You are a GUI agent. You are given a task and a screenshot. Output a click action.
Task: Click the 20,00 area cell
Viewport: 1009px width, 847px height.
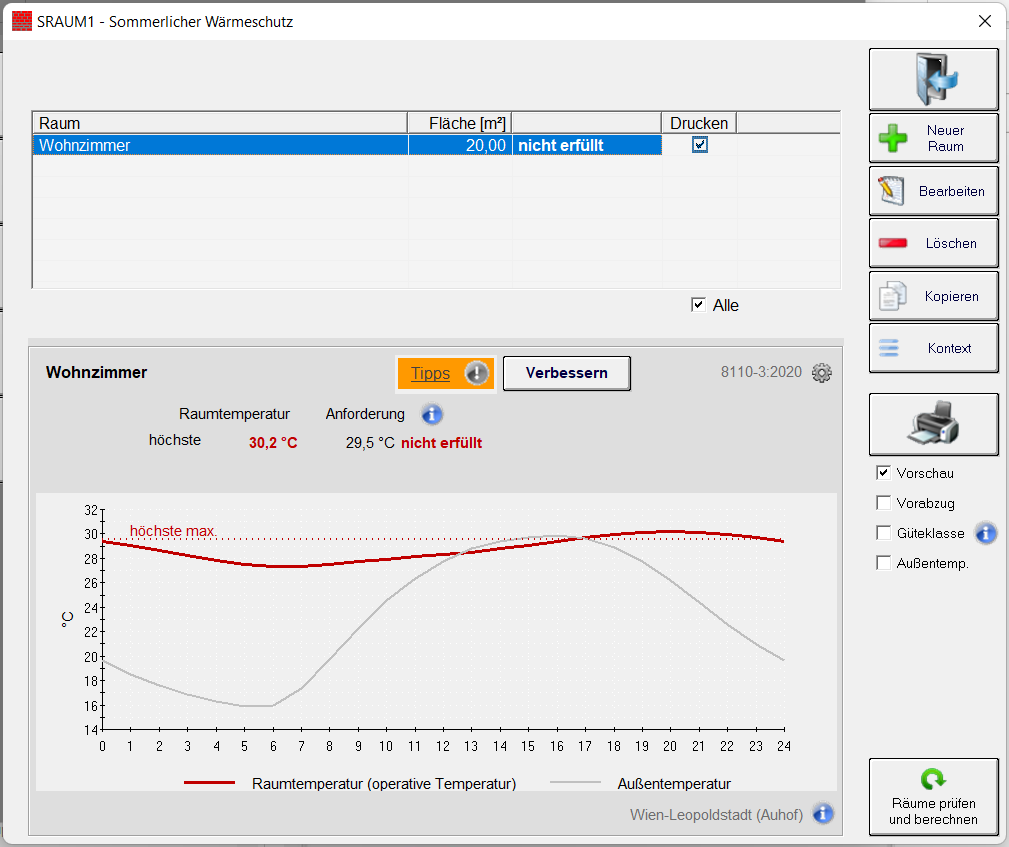coord(459,145)
